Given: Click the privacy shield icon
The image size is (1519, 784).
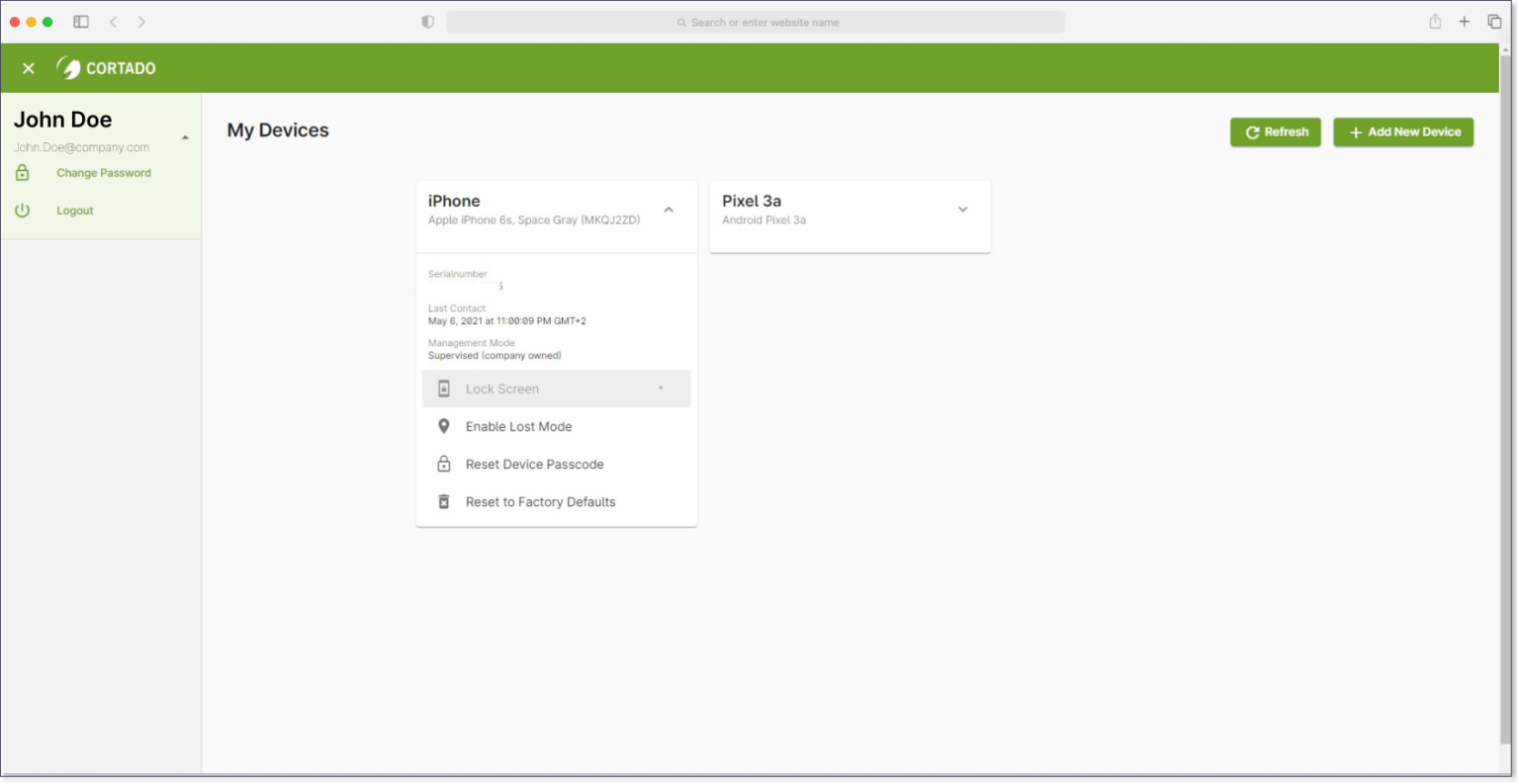Looking at the screenshot, I should coord(428,22).
